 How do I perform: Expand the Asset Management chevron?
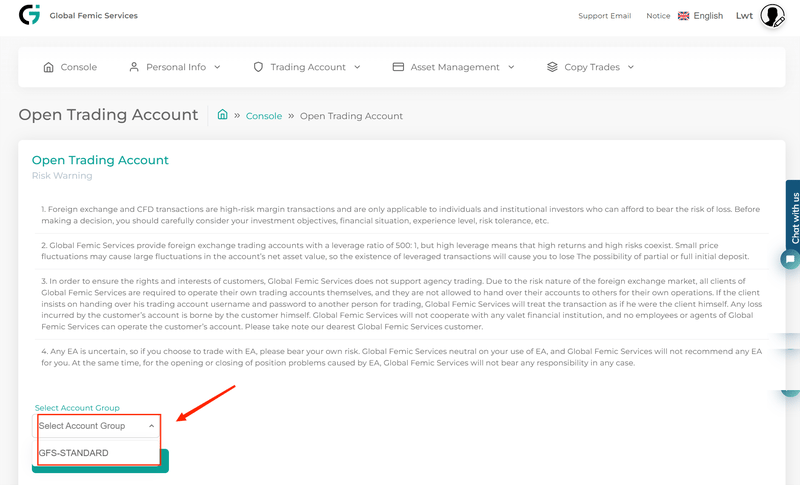511,67
